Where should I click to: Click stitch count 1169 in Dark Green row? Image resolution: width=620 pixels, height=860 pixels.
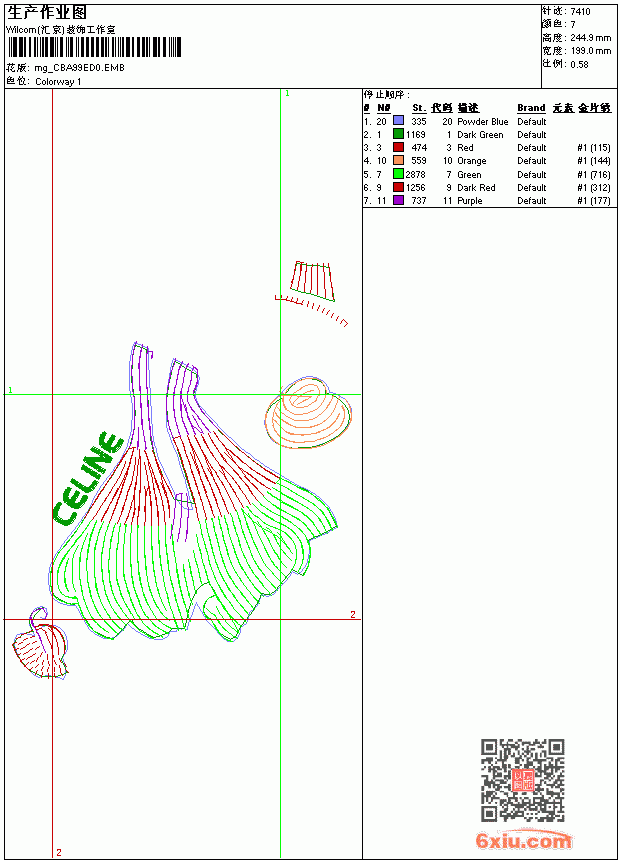tap(415, 135)
